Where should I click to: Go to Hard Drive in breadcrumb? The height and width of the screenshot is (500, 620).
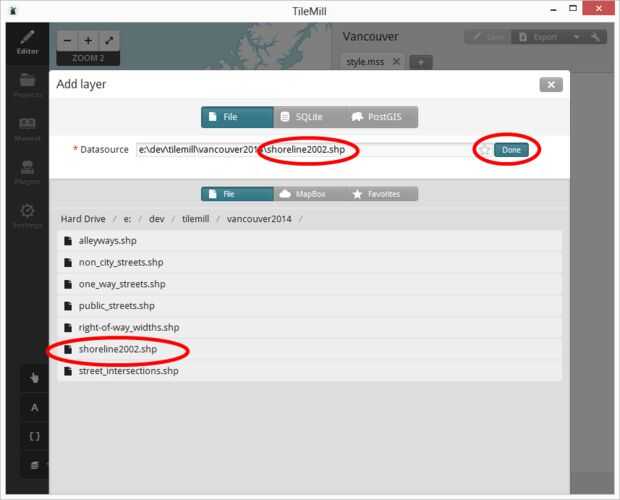pos(83,219)
